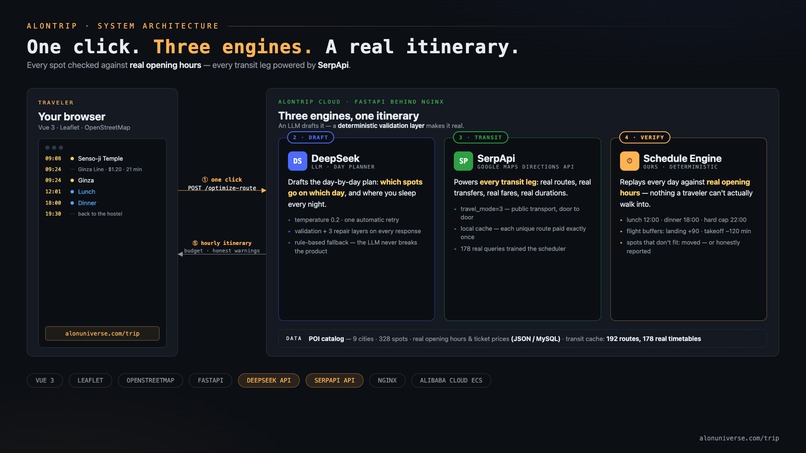Click the TRAVELER section label
The height and width of the screenshot is (453, 806).
[x=56, y=102]
